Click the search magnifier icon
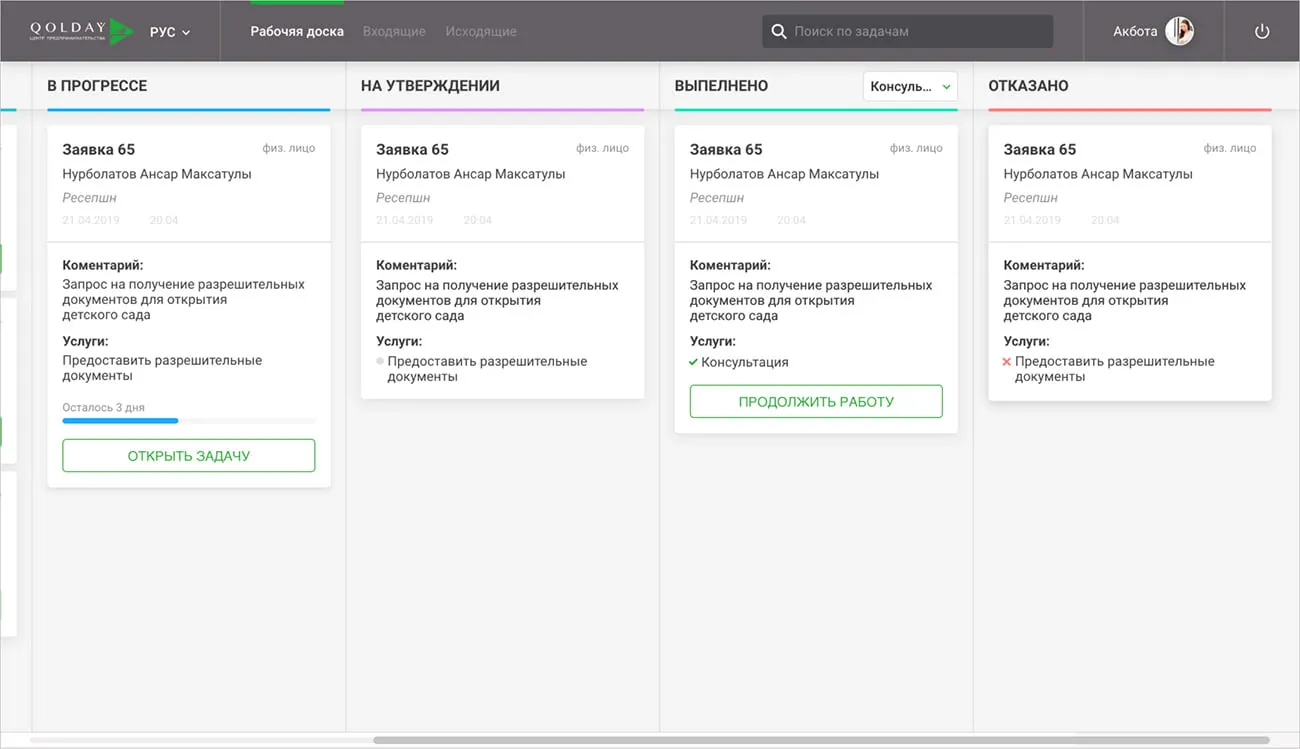The image size is (1300, 749). pos(779,31)
